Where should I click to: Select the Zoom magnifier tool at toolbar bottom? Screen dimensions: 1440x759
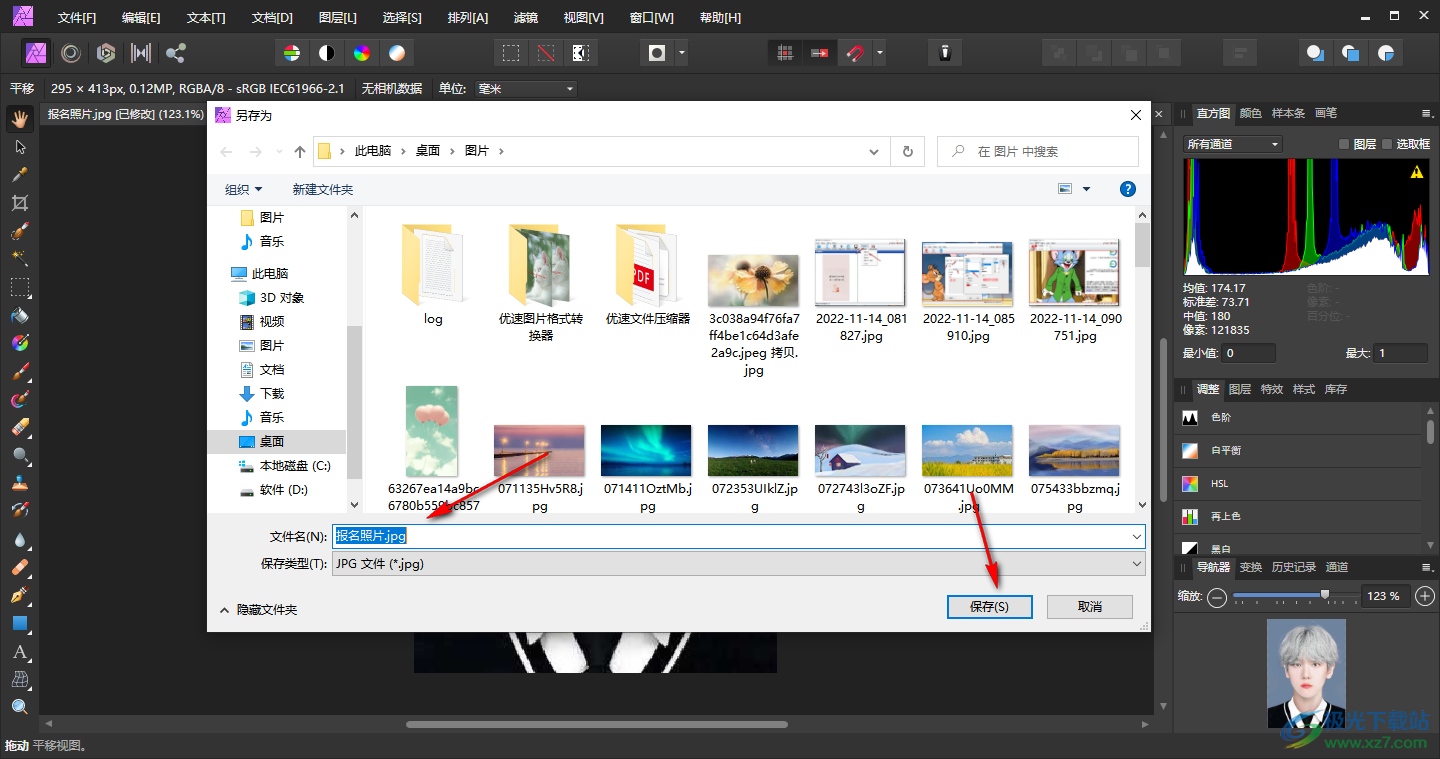pyautogui.click(x=19, y=707)
